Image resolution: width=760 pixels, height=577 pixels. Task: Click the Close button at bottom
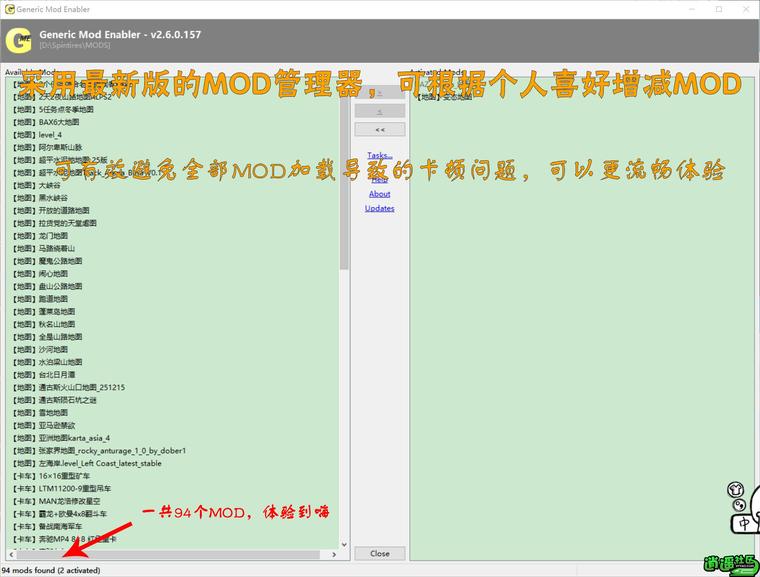380,553
